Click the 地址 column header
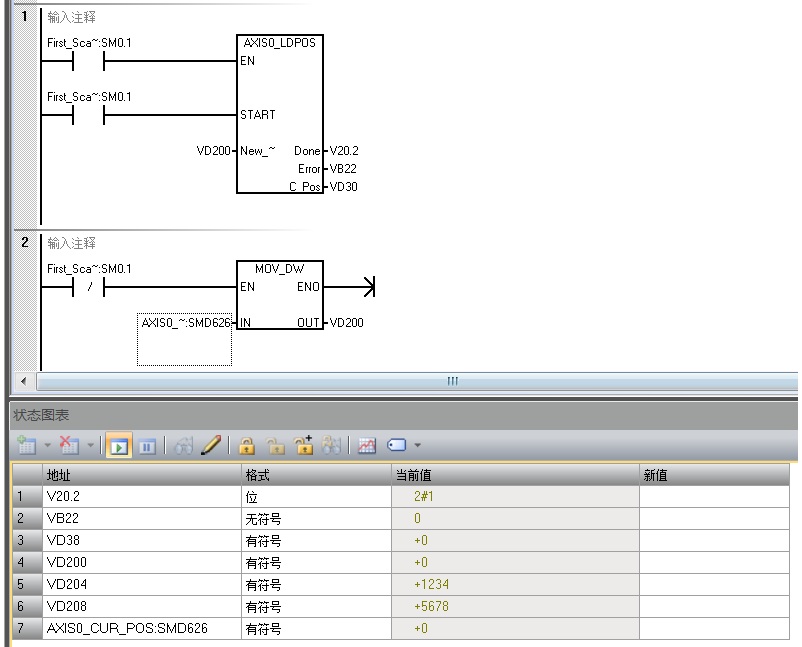 [141, 475]
